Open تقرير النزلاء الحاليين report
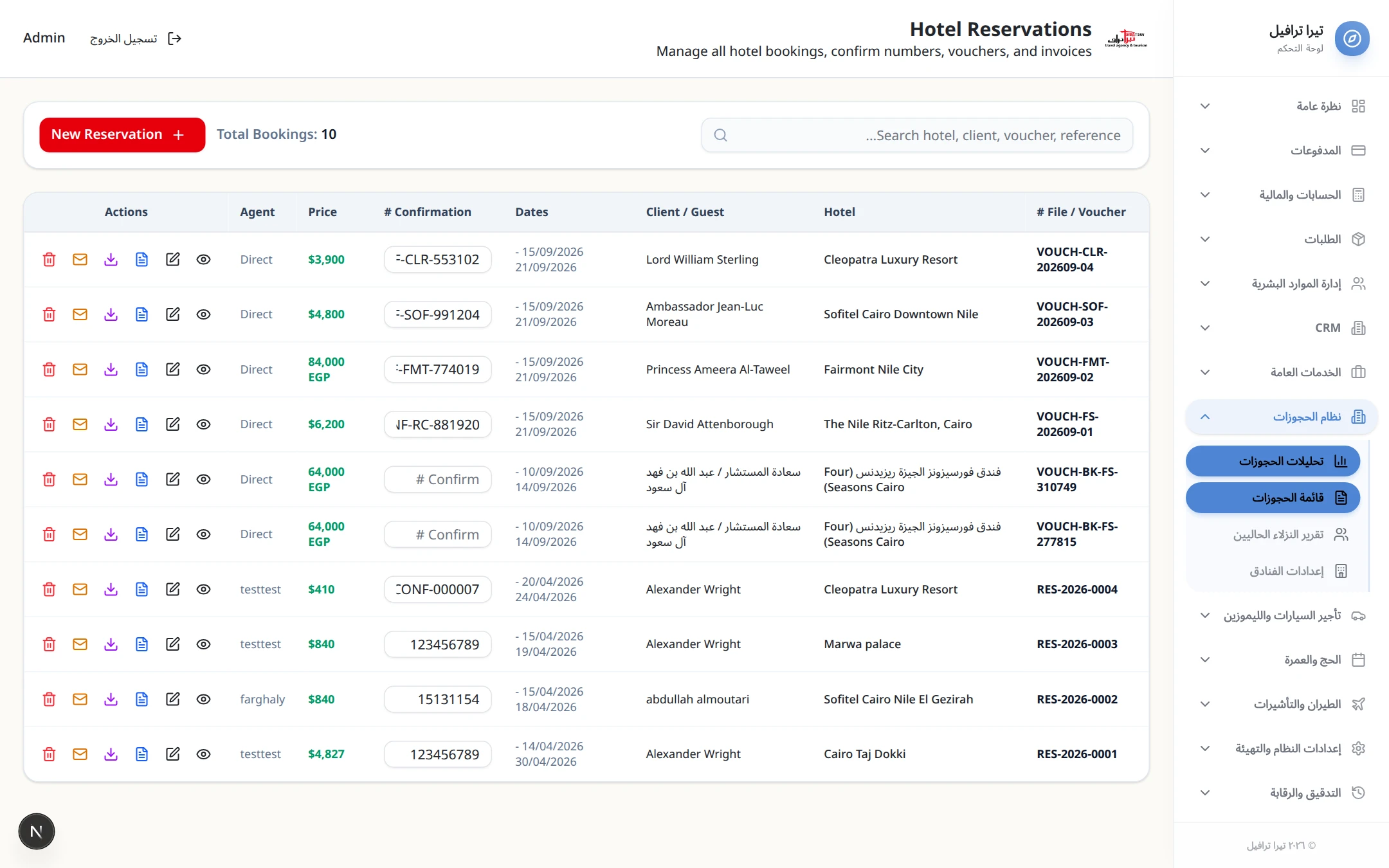This screenshot has height=868, width=1389. (x=1273, y=534)
